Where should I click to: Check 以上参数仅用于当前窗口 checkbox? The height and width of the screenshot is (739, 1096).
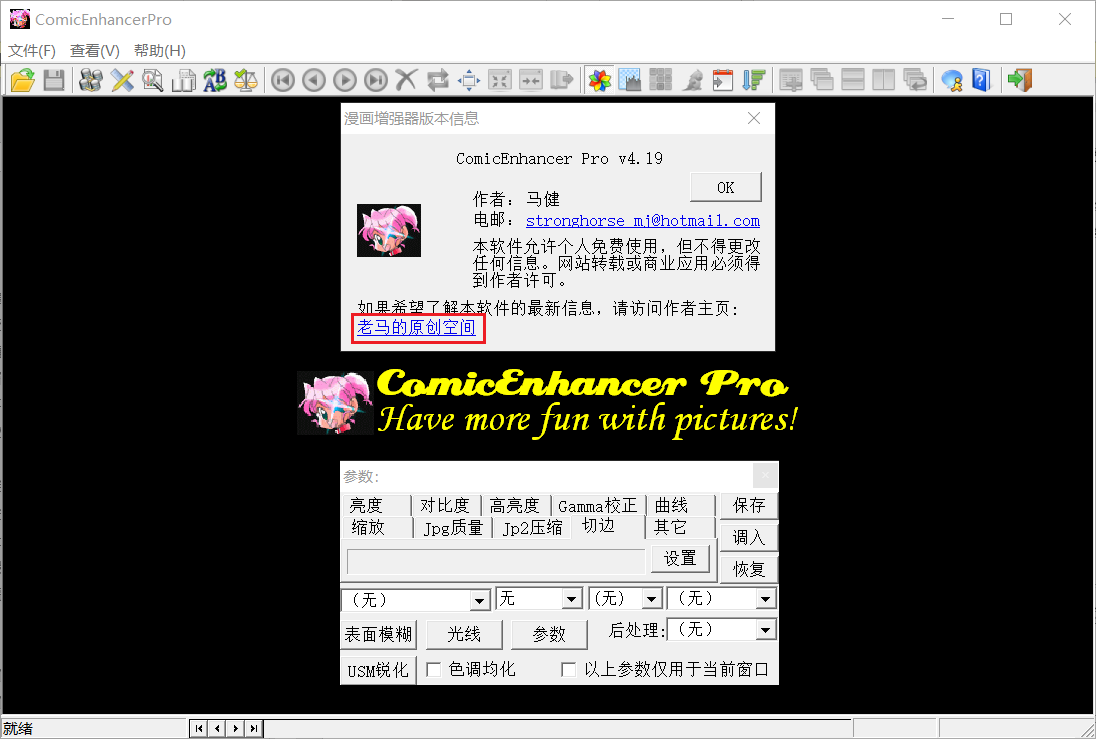click(x=568, y=670)
